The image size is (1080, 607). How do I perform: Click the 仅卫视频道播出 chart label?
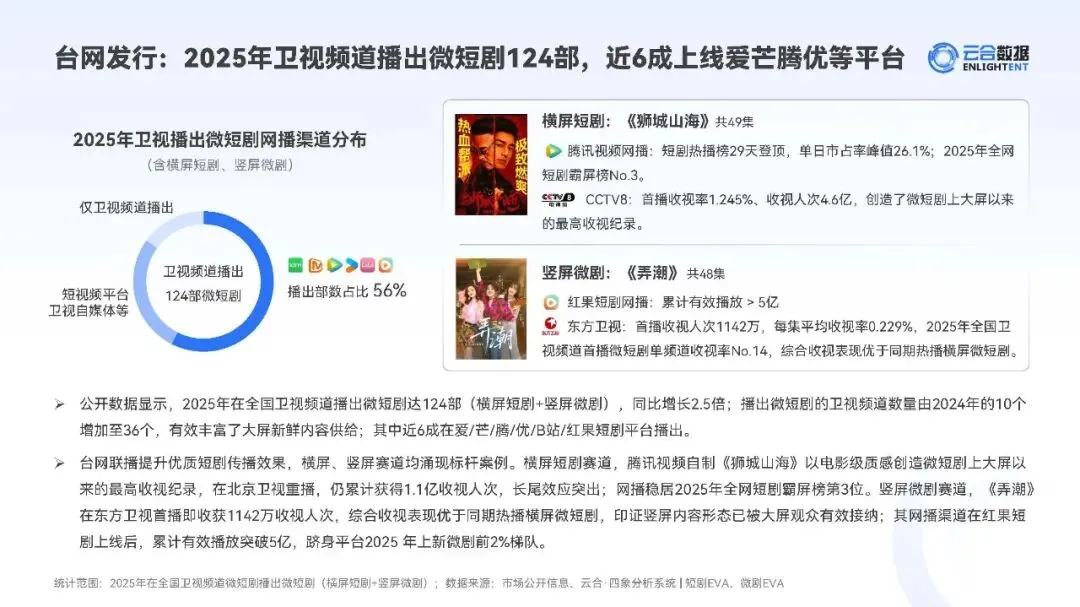(x=127, y=207)
